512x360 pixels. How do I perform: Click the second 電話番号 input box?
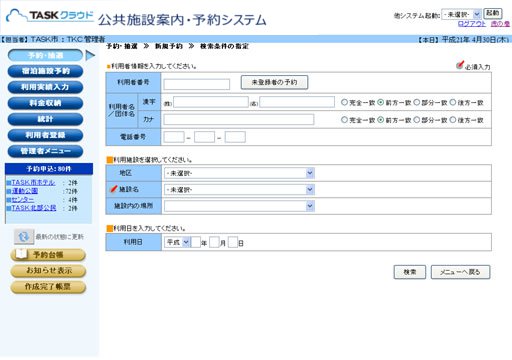point(204,137)
